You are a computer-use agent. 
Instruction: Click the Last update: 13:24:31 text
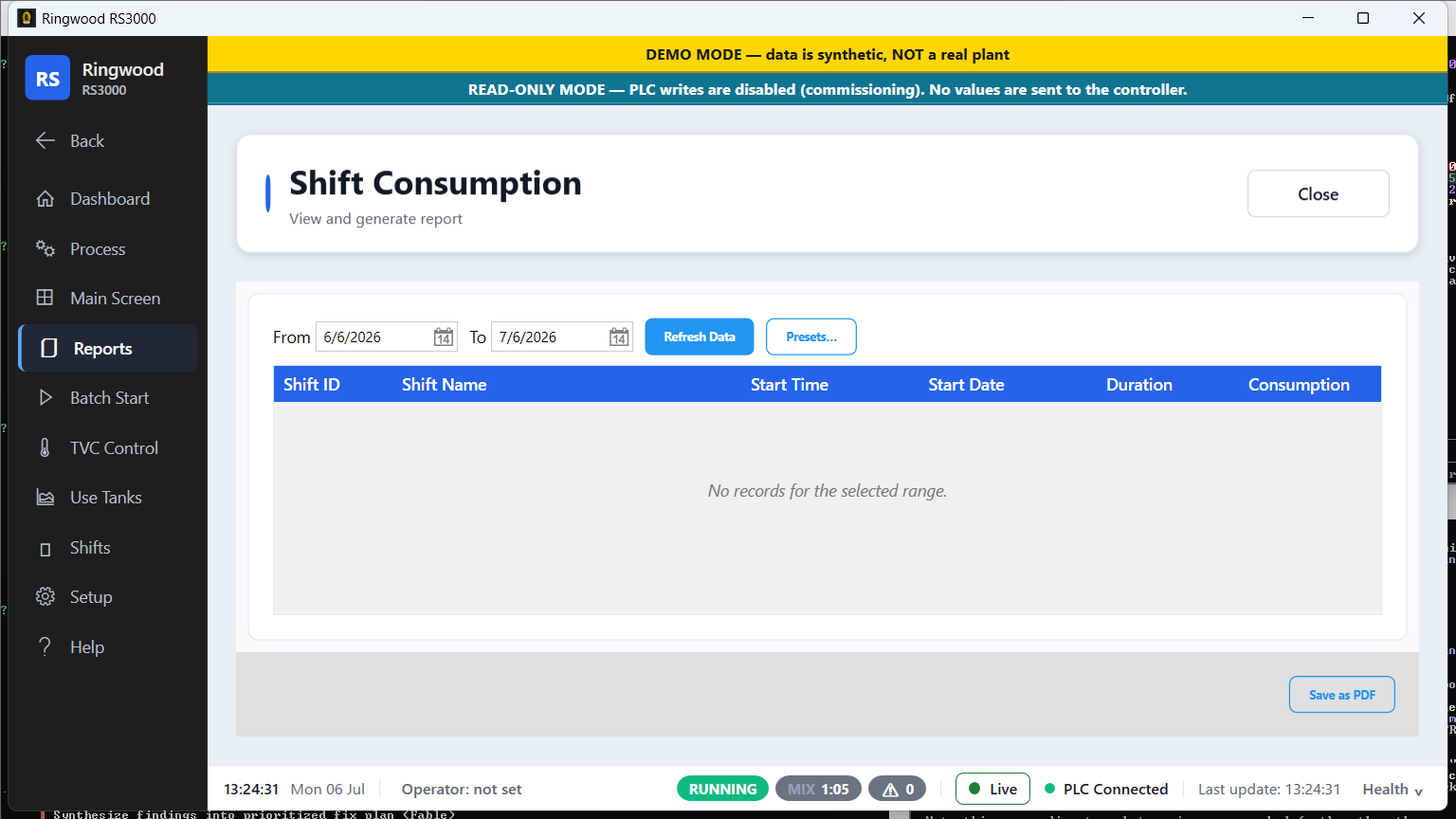tap(1269, 789)
